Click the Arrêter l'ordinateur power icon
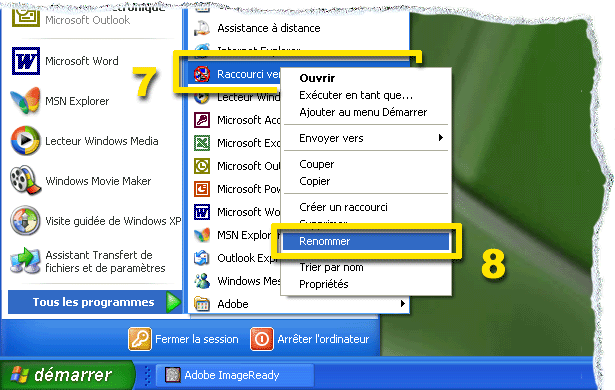615x390 pixels. (262, 339)
